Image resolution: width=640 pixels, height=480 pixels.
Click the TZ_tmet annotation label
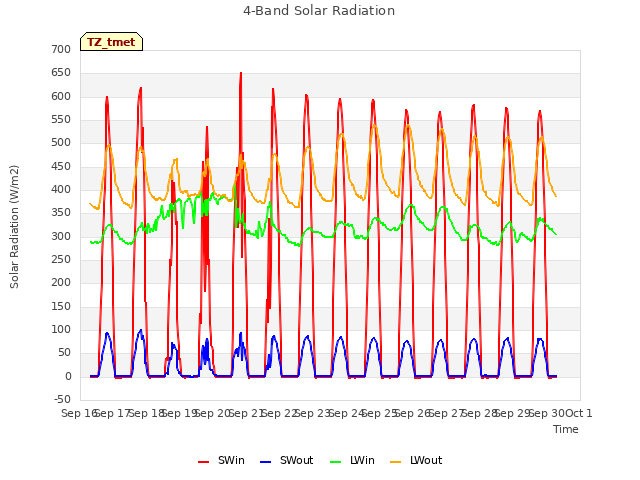[111, 42]
